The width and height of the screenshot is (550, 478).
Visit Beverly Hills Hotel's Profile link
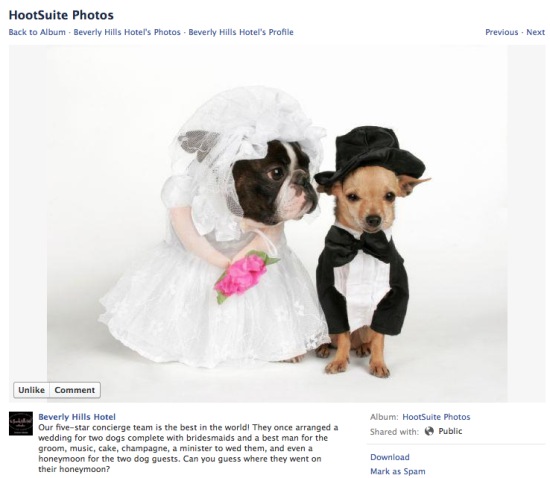click(241, 32)
